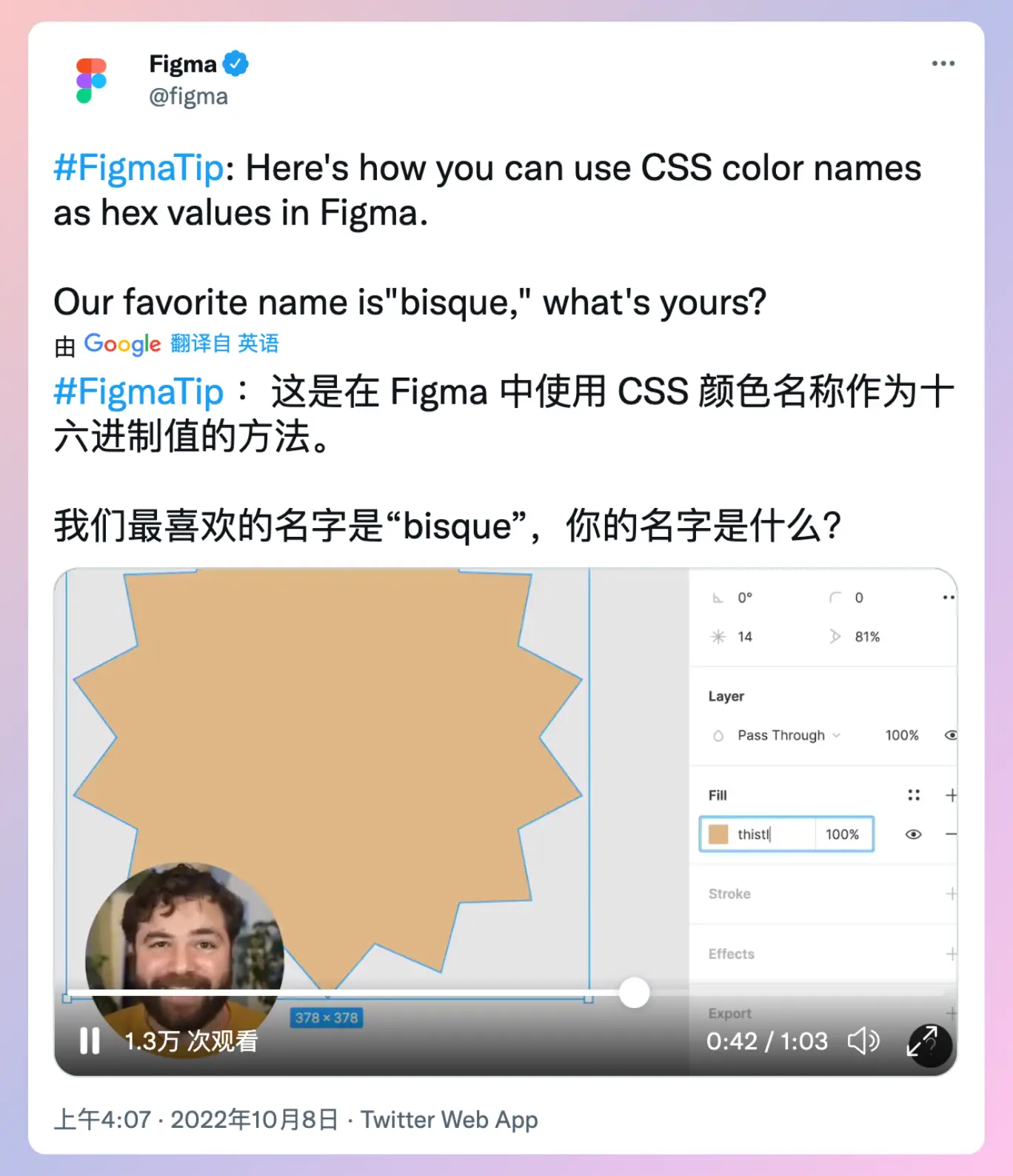Enter fullscreen video mode
This screenshot has width=1013, height=1176.
pos(925,1042)
